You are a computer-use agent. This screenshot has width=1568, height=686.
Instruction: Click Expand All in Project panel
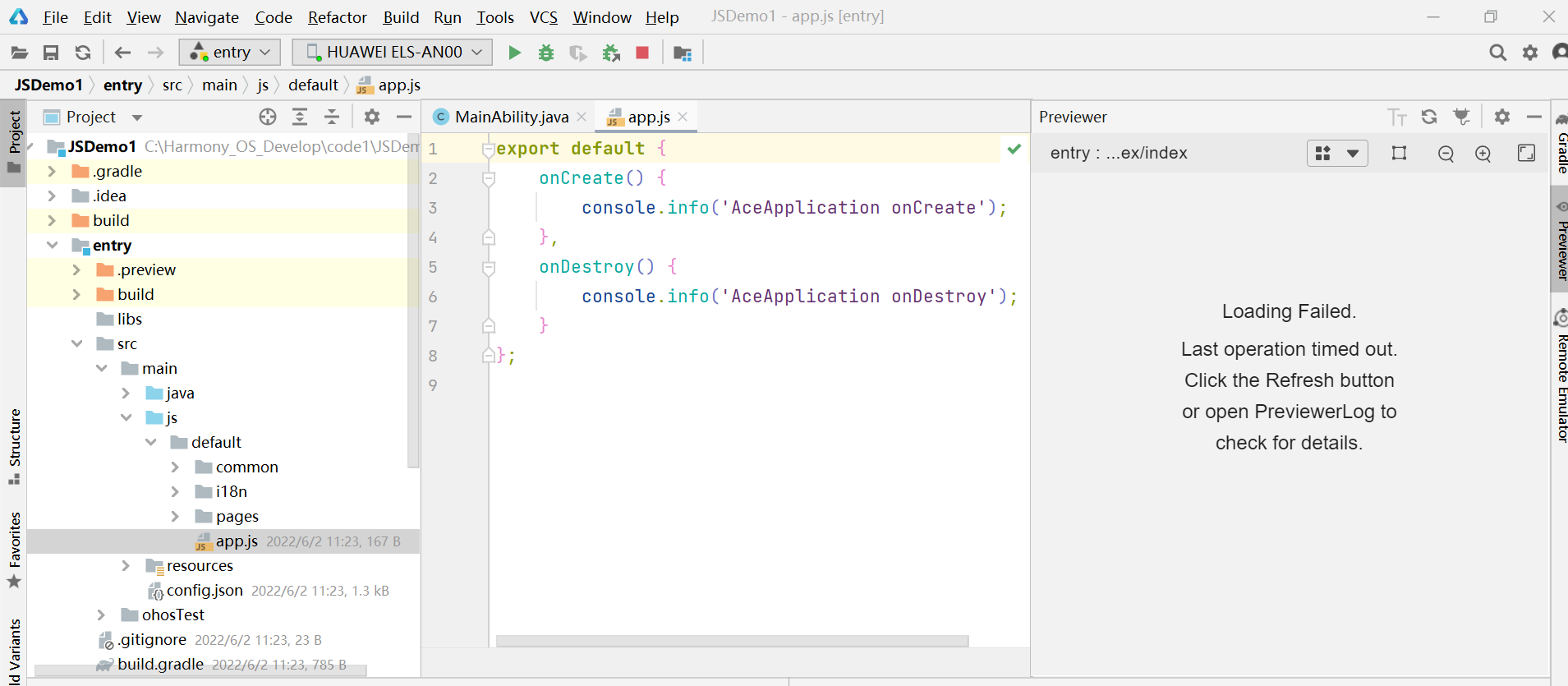[300, 117]
